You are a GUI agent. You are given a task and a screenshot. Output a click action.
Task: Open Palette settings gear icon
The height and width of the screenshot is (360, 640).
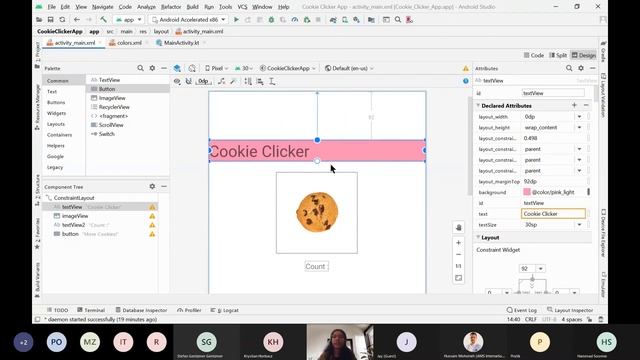pos(152,68)
